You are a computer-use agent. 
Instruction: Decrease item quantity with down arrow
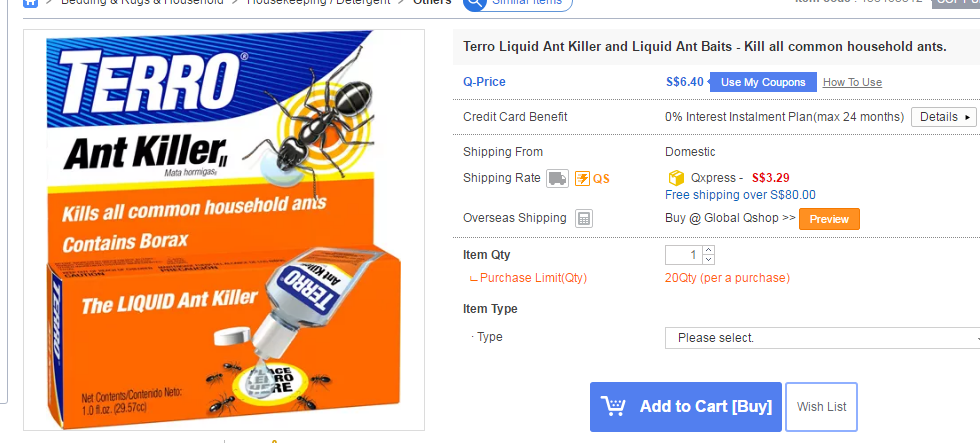[x=709, y=260]
